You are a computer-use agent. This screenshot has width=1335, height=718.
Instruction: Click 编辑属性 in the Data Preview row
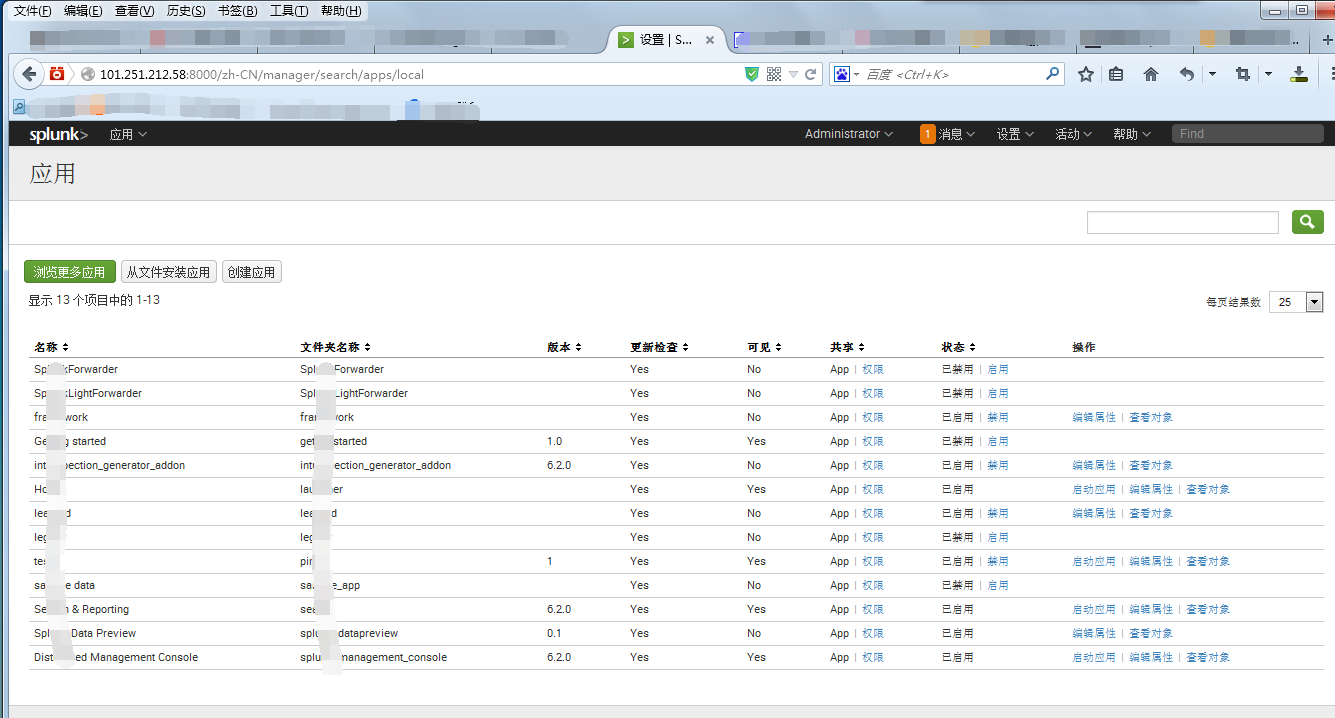click(x=1094, y=633)
